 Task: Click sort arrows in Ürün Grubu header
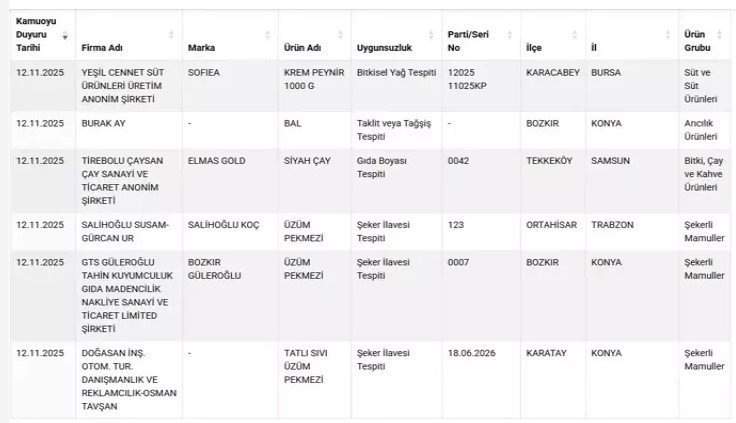click(x=727, y=35)
